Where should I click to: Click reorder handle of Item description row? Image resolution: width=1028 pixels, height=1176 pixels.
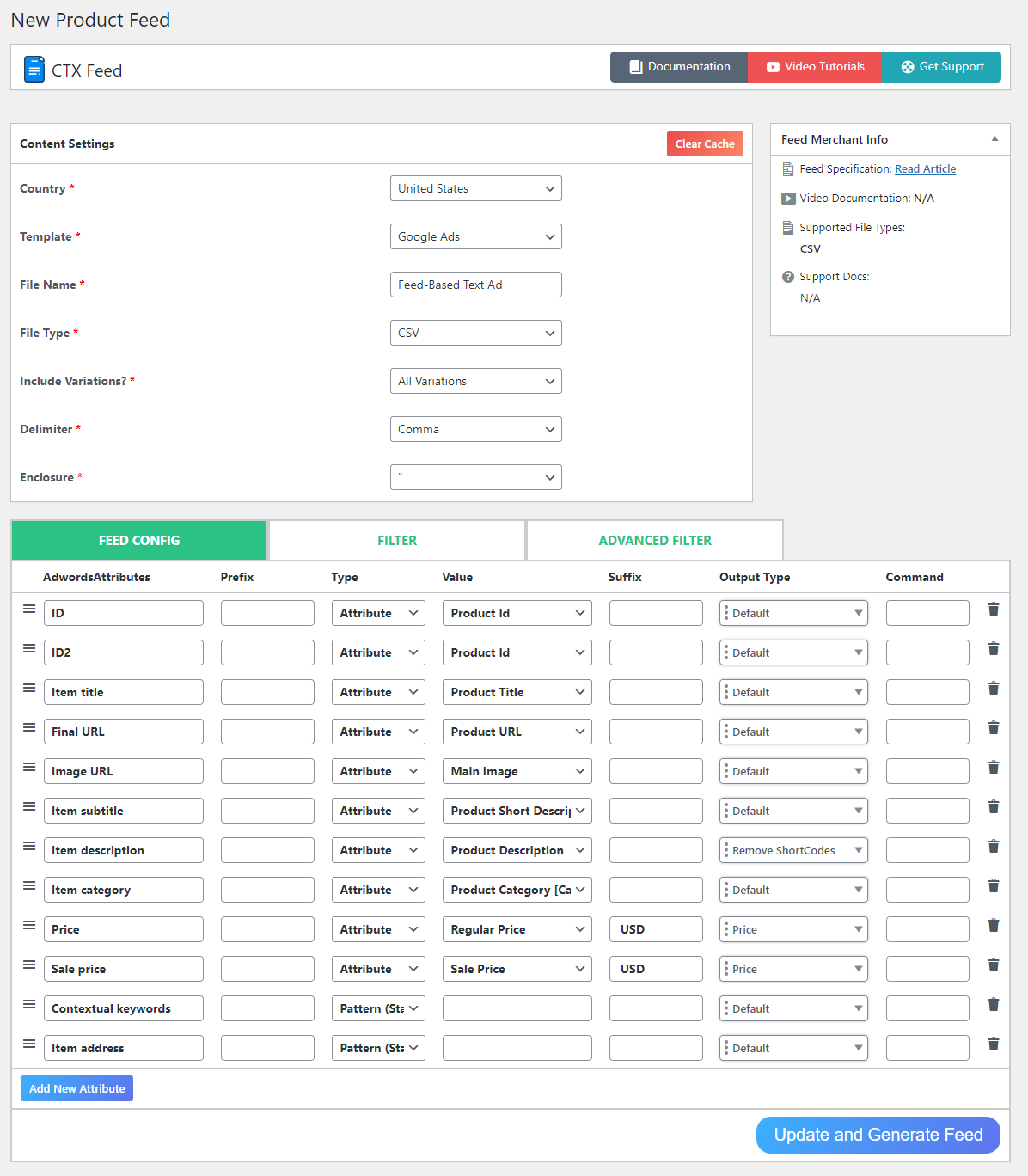pos(29,846)
